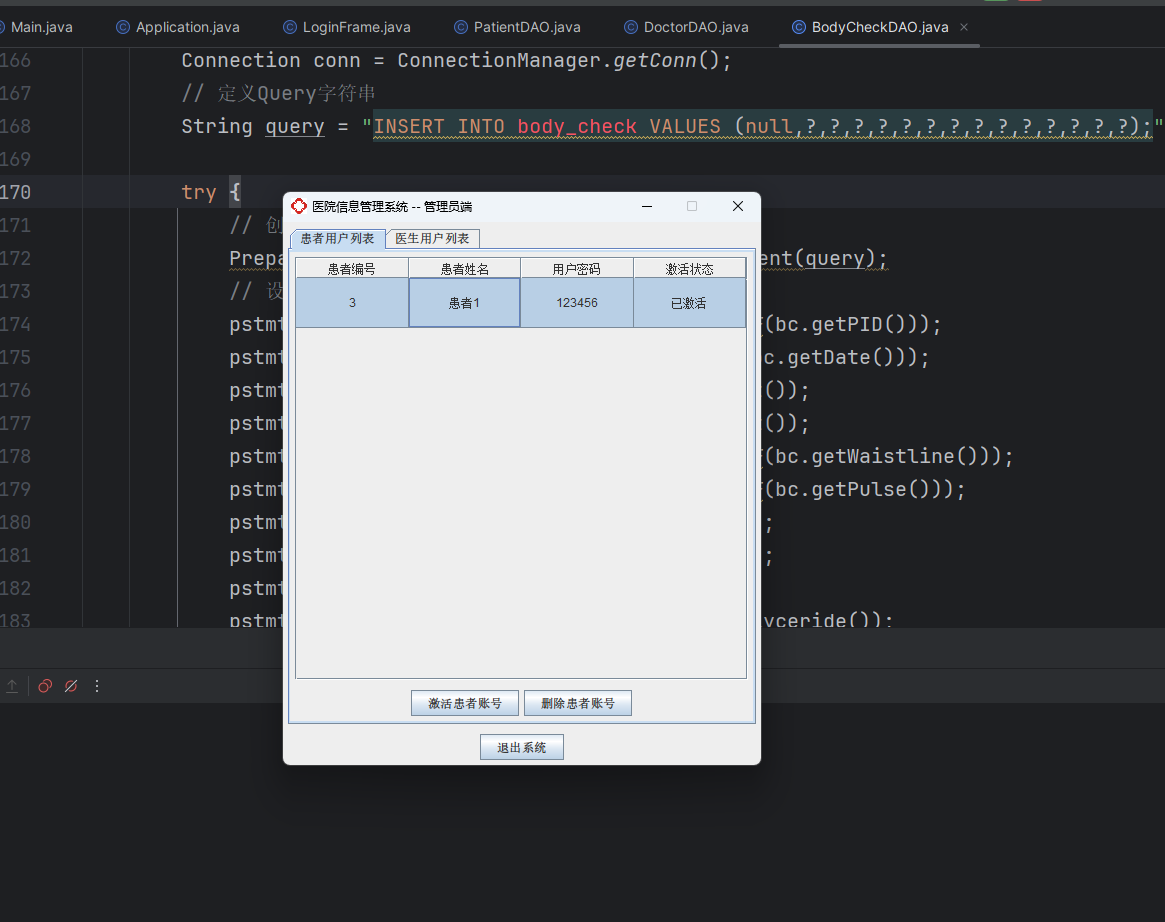Close the 医院信息管理系统 dialog window
The image size is (1165, 922).
click(x=738, y=206)
